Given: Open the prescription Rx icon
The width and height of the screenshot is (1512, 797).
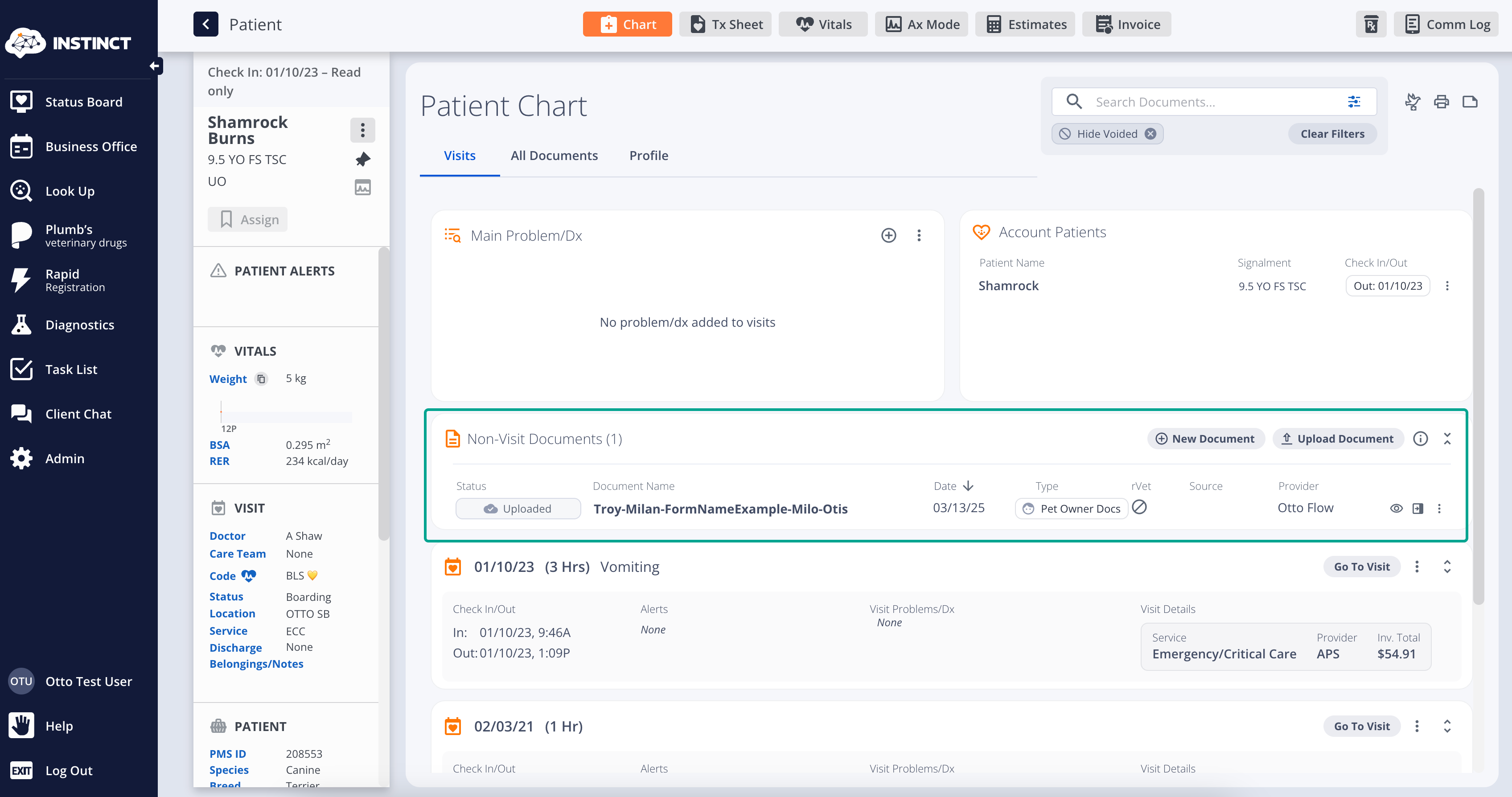Looking at the screenshot, I should (1371, 24).
